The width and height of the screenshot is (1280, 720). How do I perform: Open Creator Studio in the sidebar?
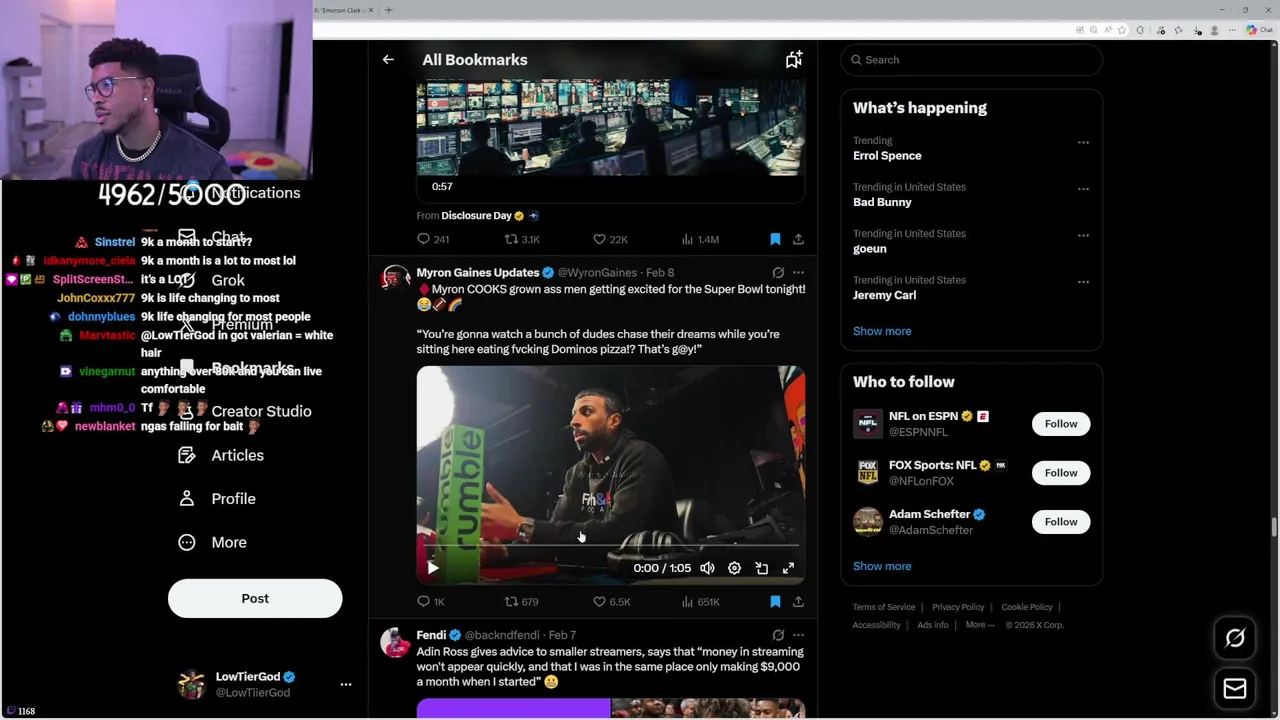(x=244, y=411)
